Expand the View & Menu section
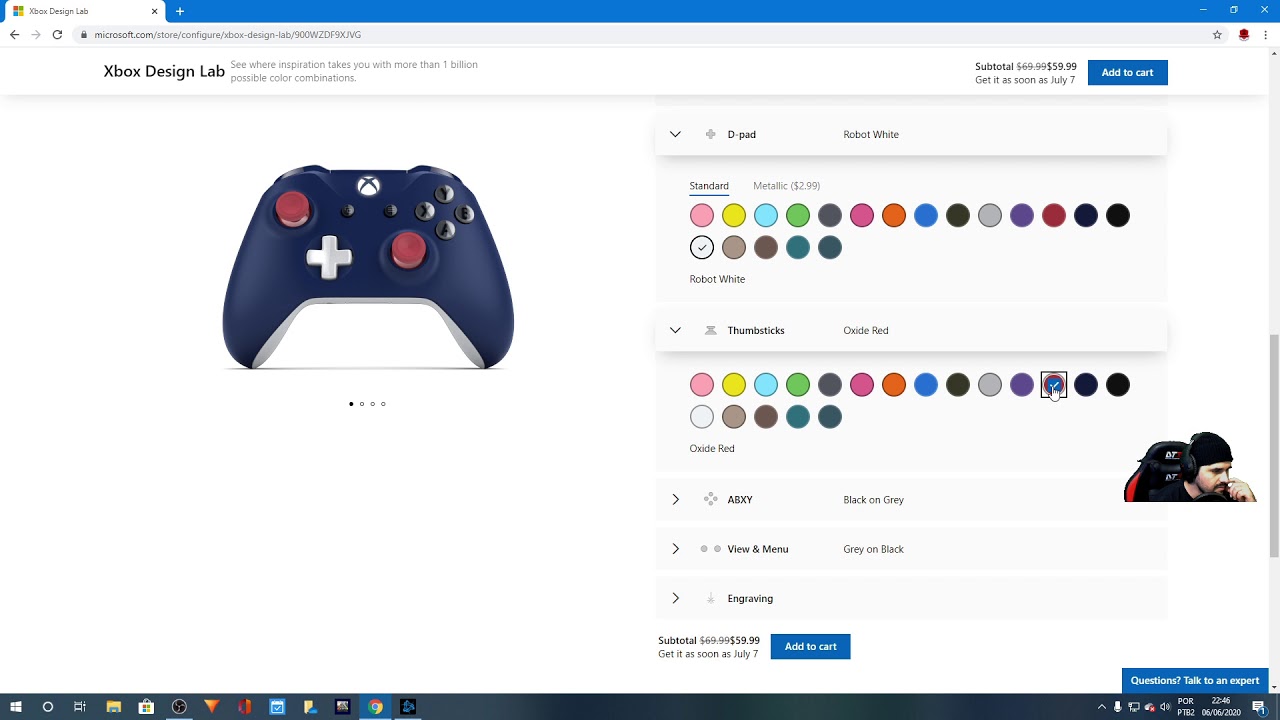 675,549
